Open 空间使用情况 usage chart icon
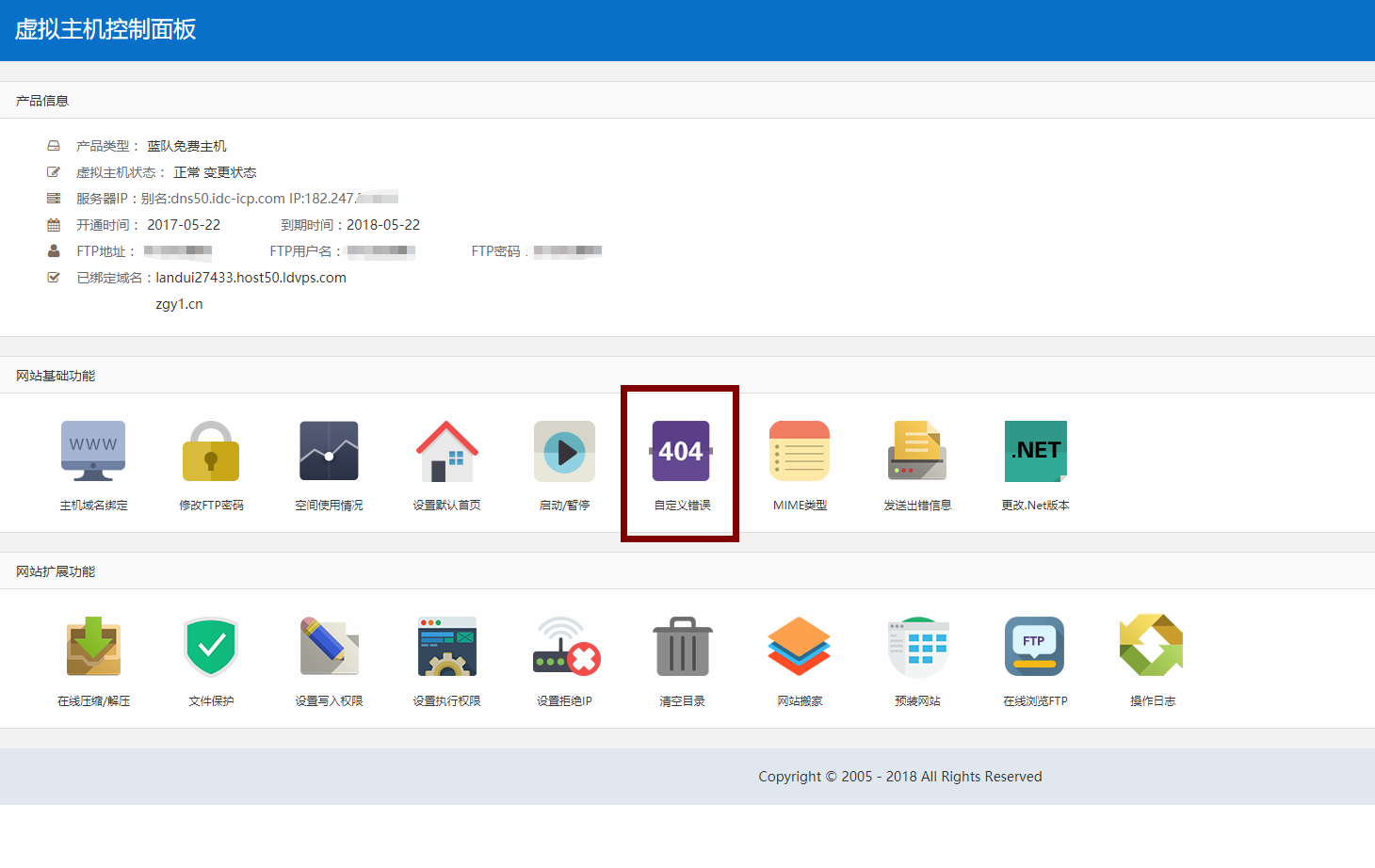The image size is (1375, 868). pos(329,451)
